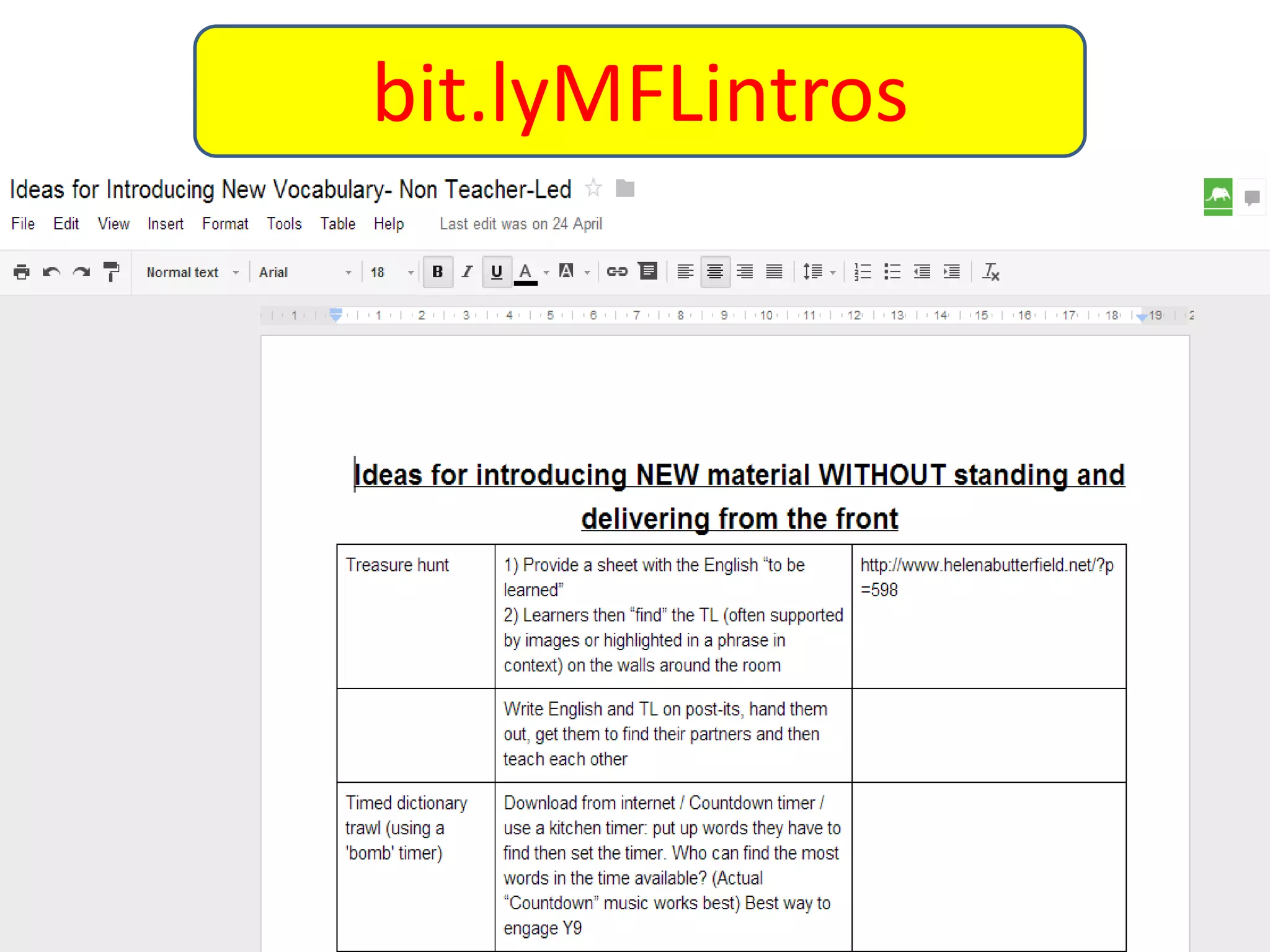Open the Table menu
Screen dimensions: 1270x952
(x=337, y=224)
